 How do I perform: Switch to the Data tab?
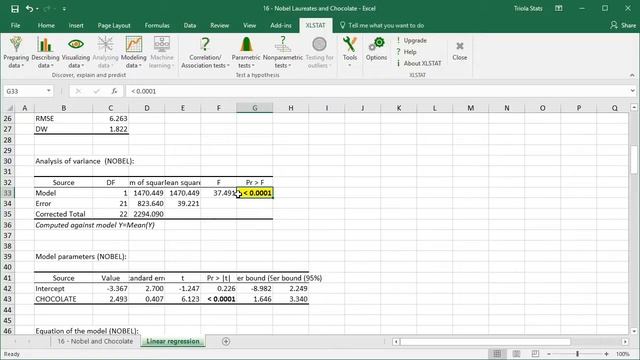[190, 25]
